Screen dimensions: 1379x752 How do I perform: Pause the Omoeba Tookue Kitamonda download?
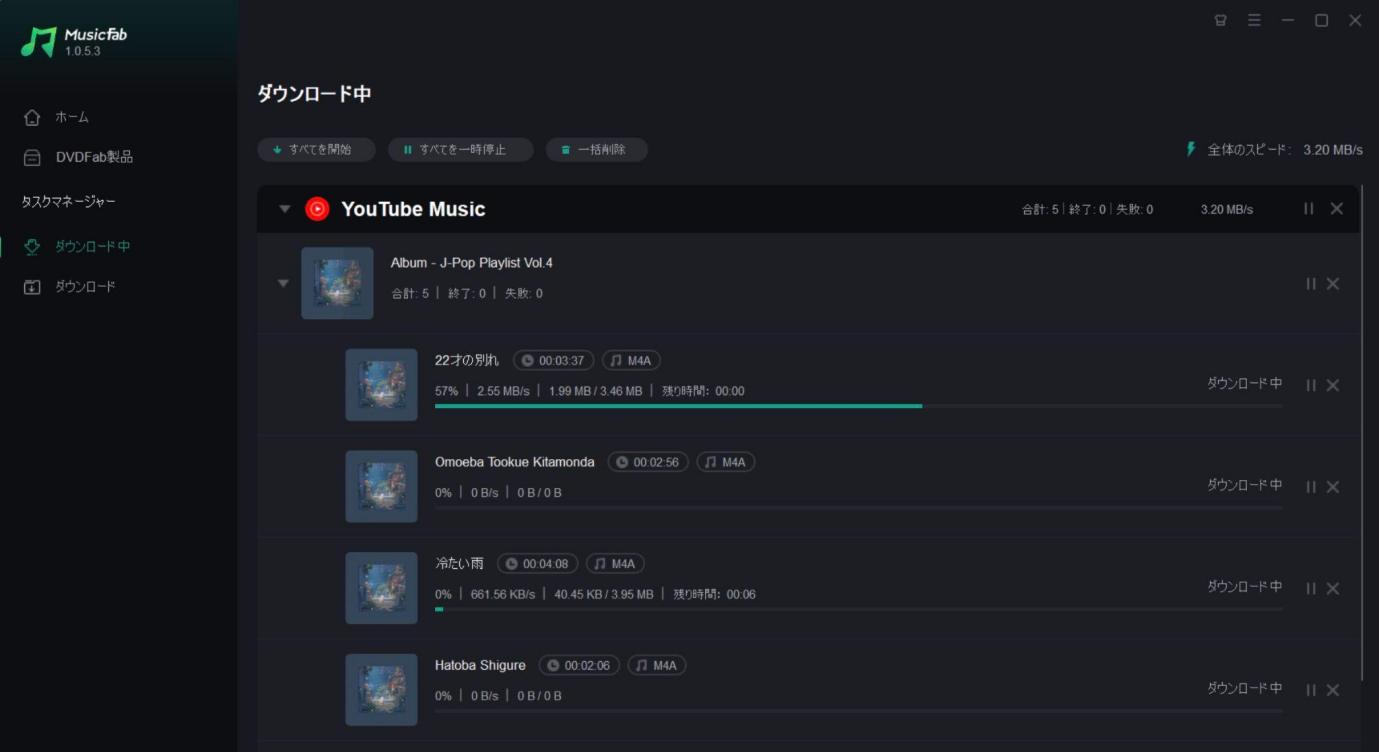(x=1311, y=487)
